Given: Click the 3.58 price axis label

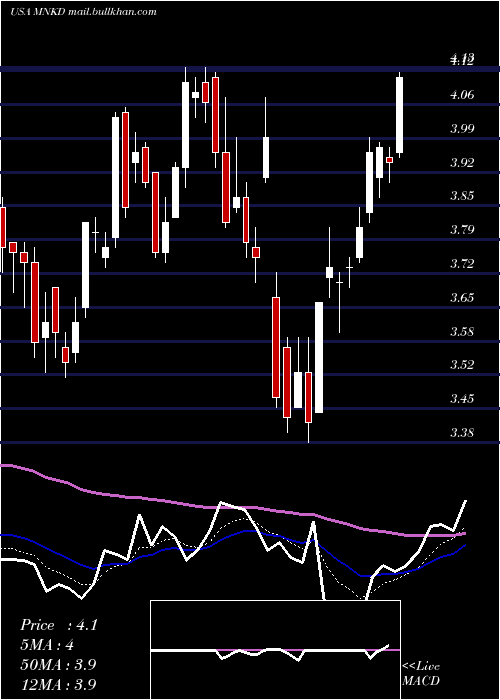Looking at the screenshot, I should pyautogui.click(x=462, y=331).
